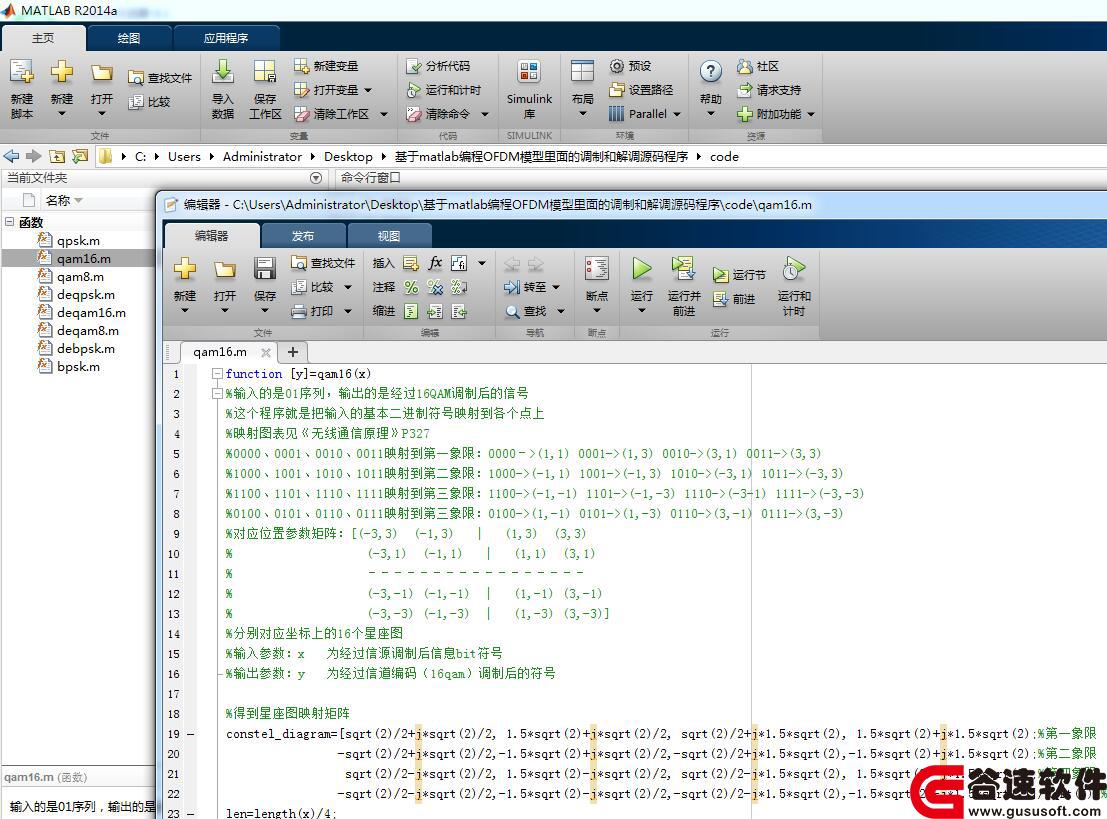Click 设置路径 (Set Path)
The image size is (1107, 819).
pos(641,90)
